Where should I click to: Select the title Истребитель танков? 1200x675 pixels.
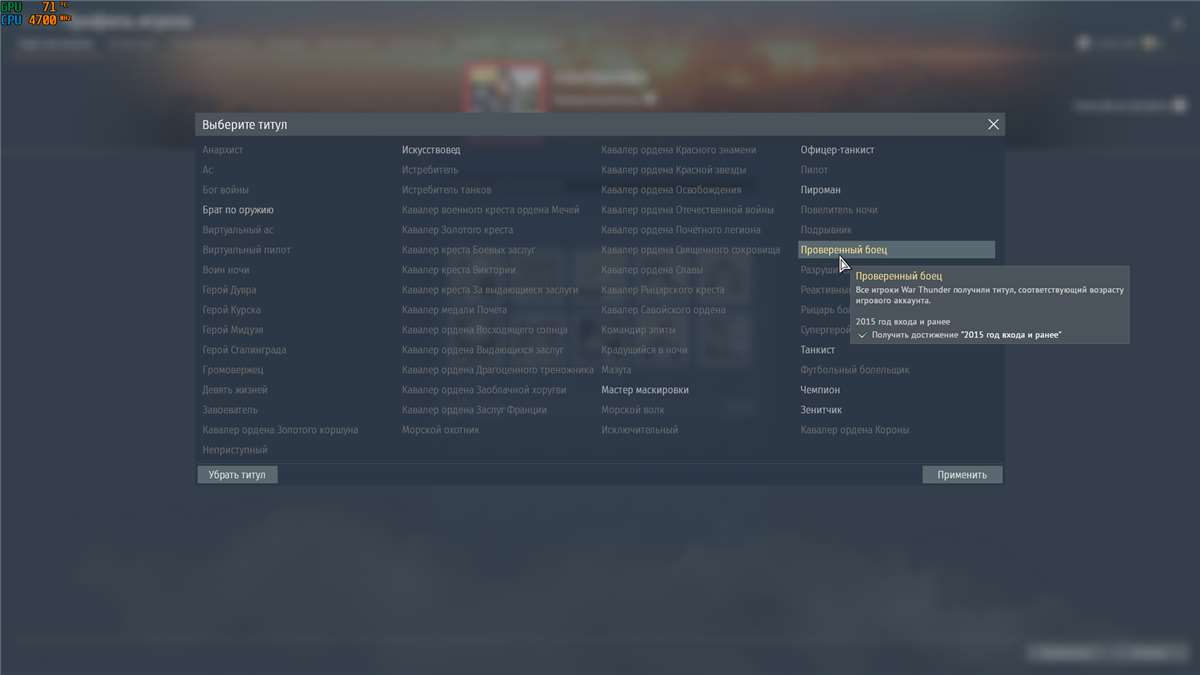[x=447, y=190]
